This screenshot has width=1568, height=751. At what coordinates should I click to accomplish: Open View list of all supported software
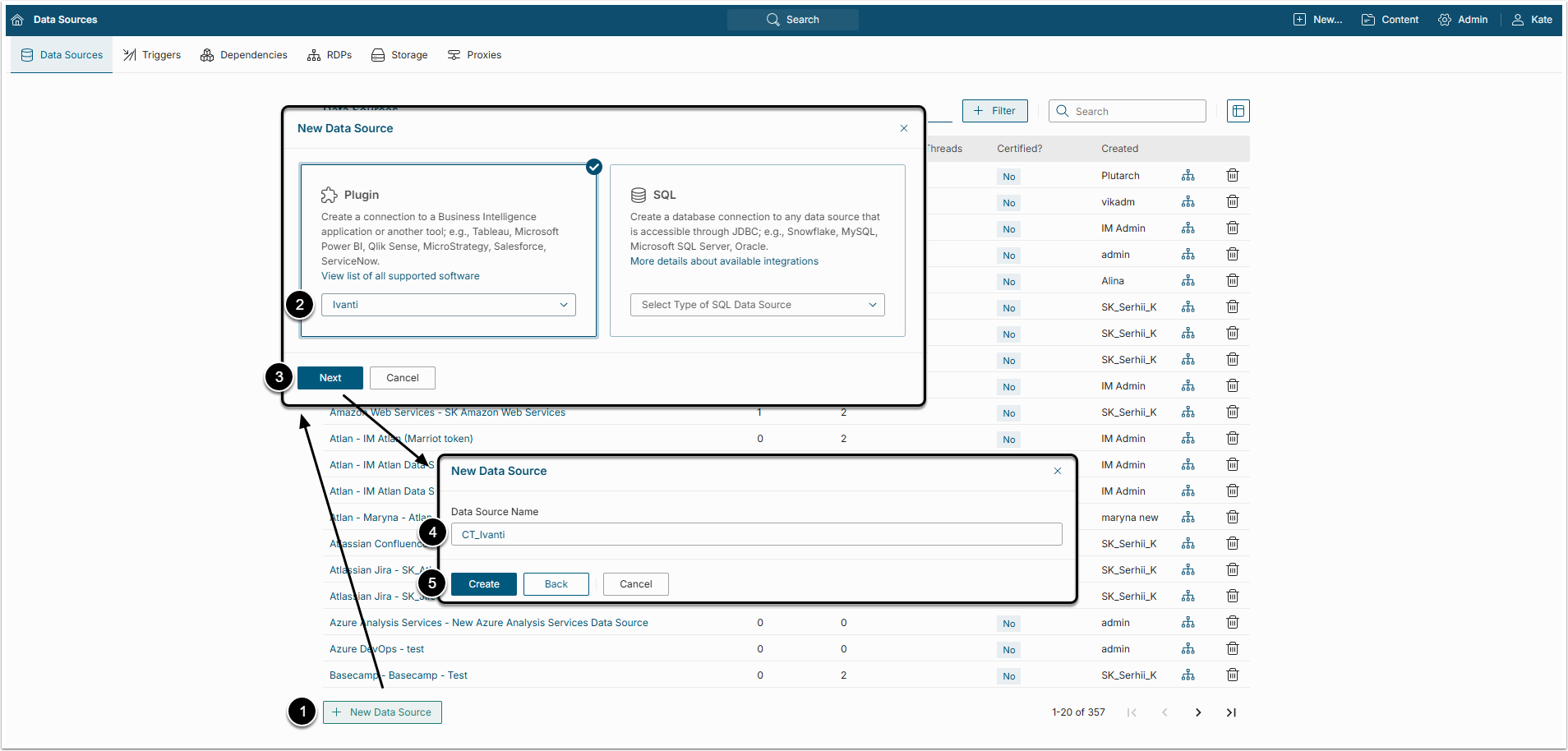(x=400, y=276)
